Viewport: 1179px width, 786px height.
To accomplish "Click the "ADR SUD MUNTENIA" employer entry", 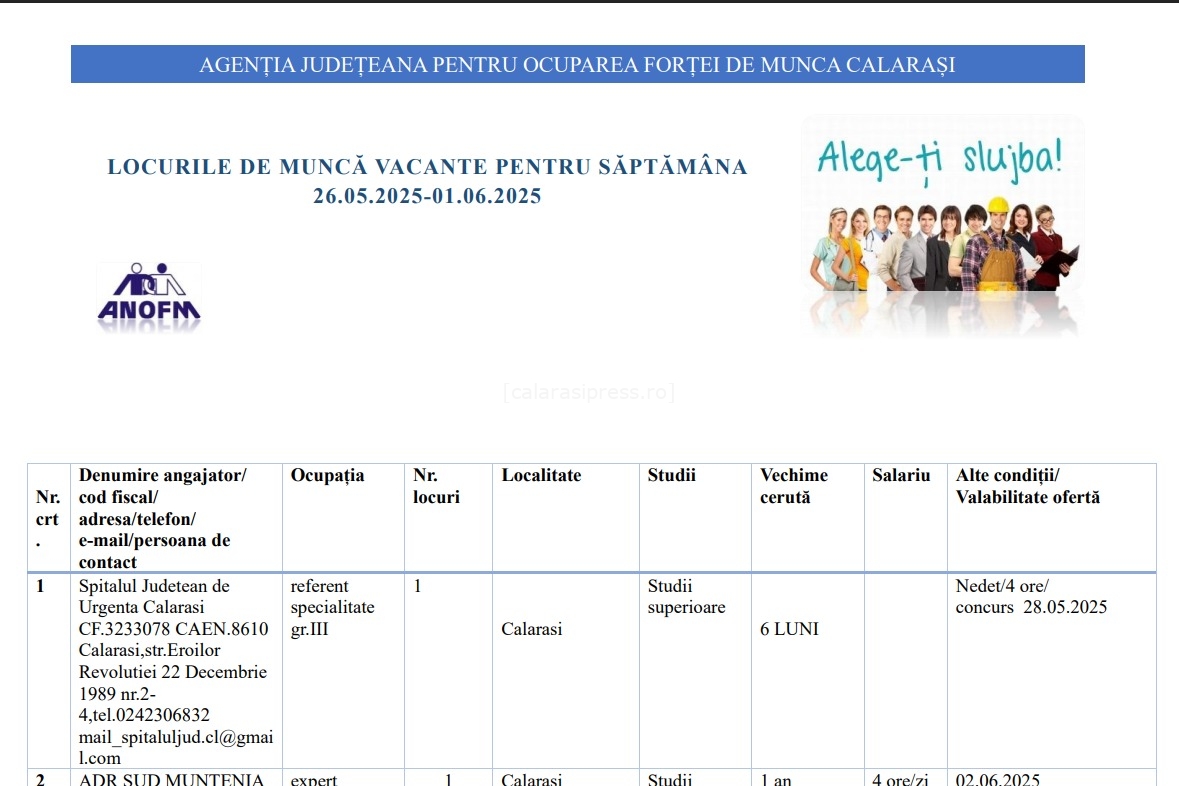I will pos(171,780).
